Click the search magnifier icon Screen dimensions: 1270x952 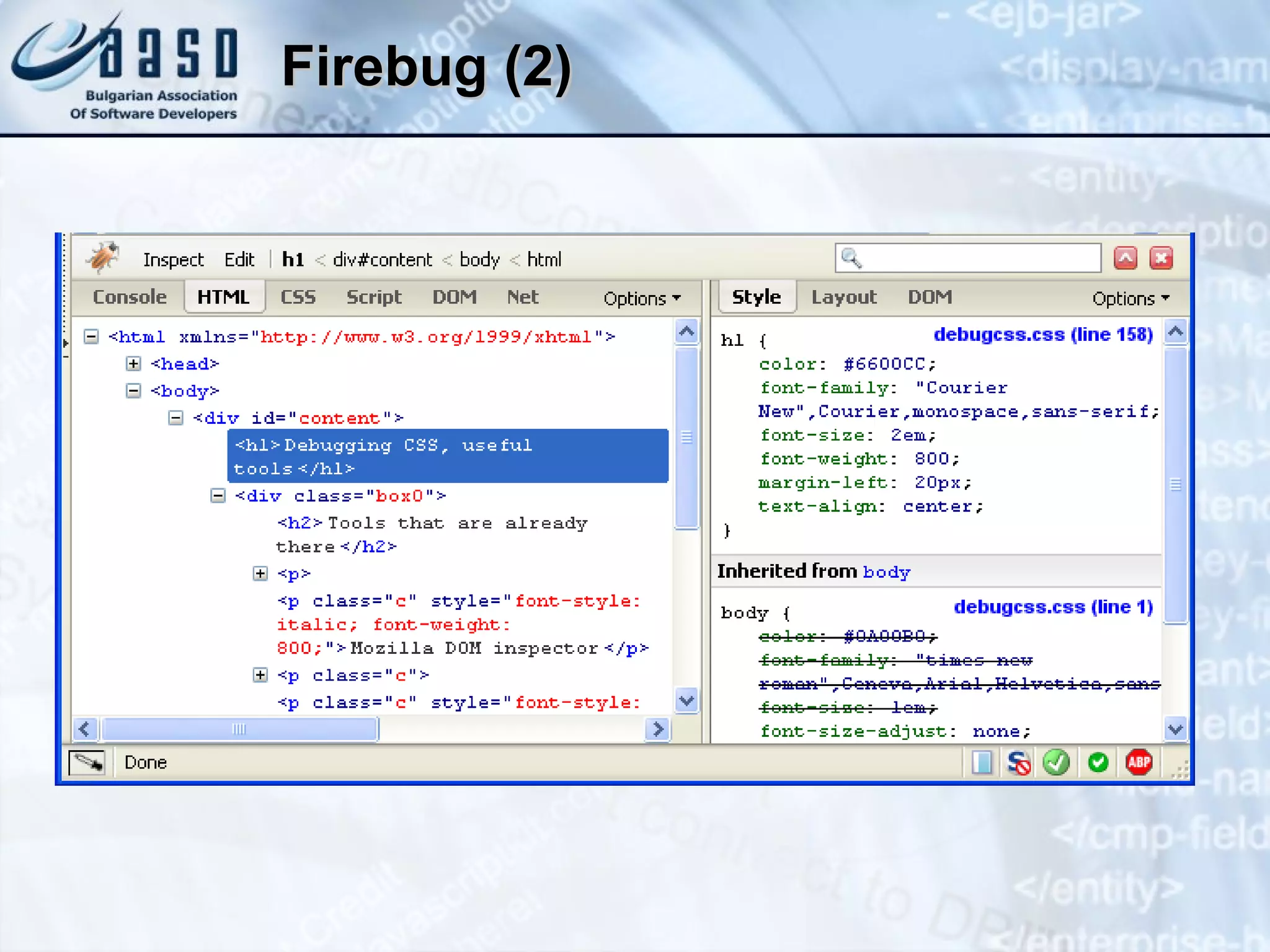[x=852, y=258]
